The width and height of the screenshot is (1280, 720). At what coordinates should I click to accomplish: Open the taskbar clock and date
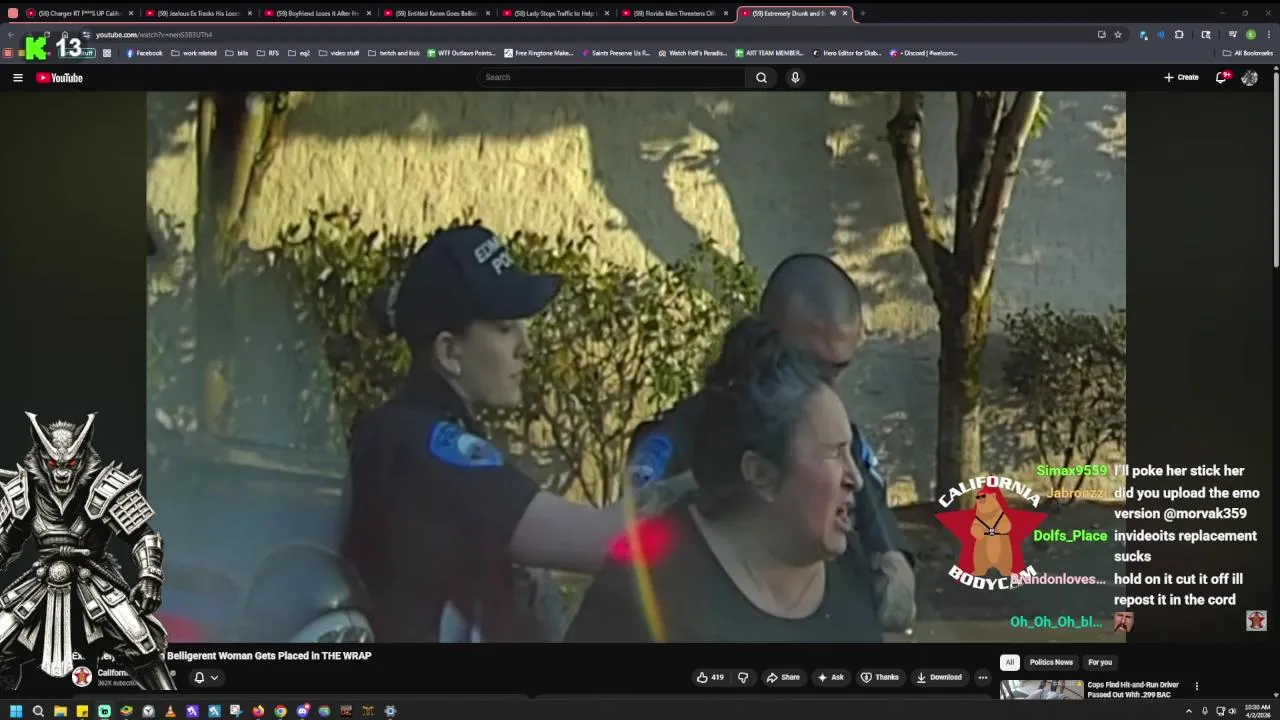point(1257,711)
